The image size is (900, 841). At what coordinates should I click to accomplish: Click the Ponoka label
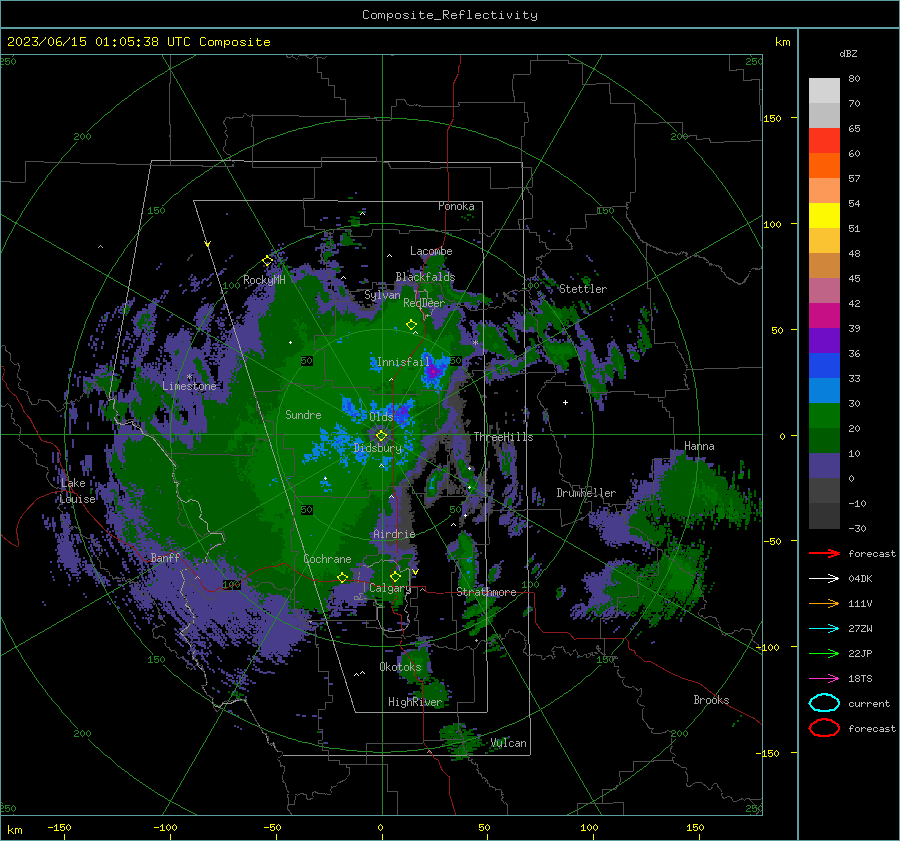456,206
